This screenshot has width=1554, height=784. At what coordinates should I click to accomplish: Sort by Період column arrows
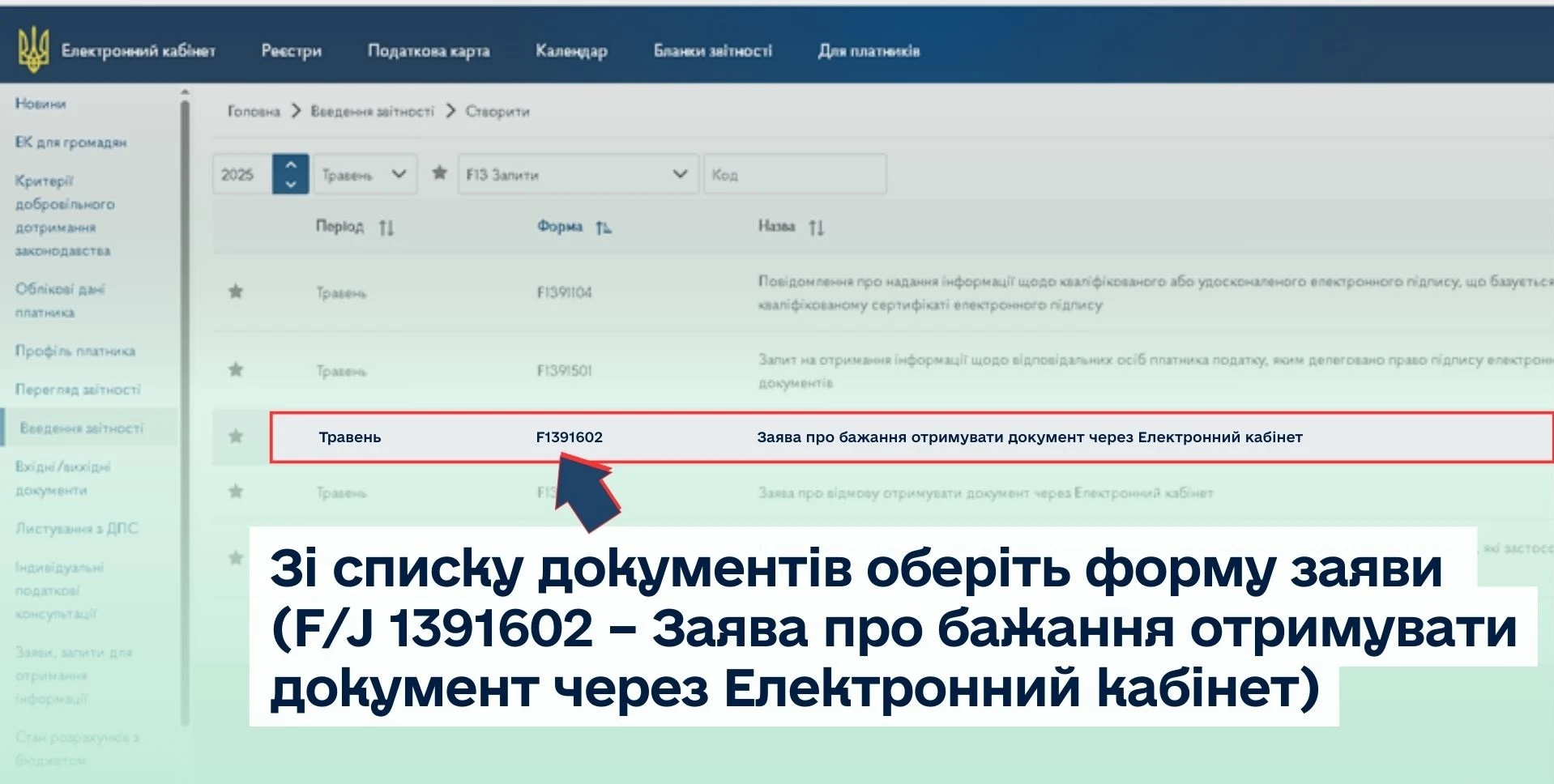386,228
